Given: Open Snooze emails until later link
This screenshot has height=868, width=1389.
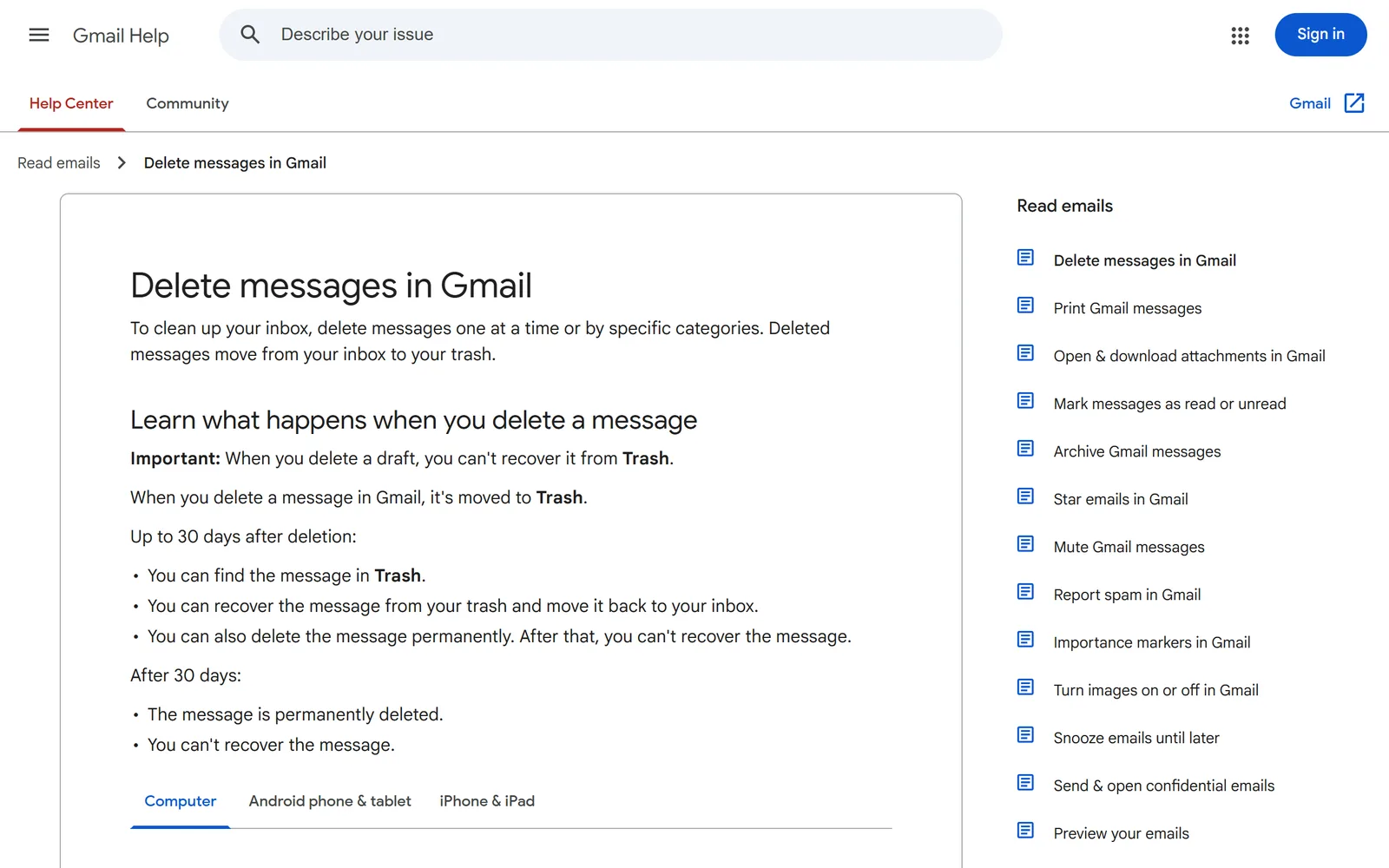Looking at the screenshot, I should click(1136, 738).
